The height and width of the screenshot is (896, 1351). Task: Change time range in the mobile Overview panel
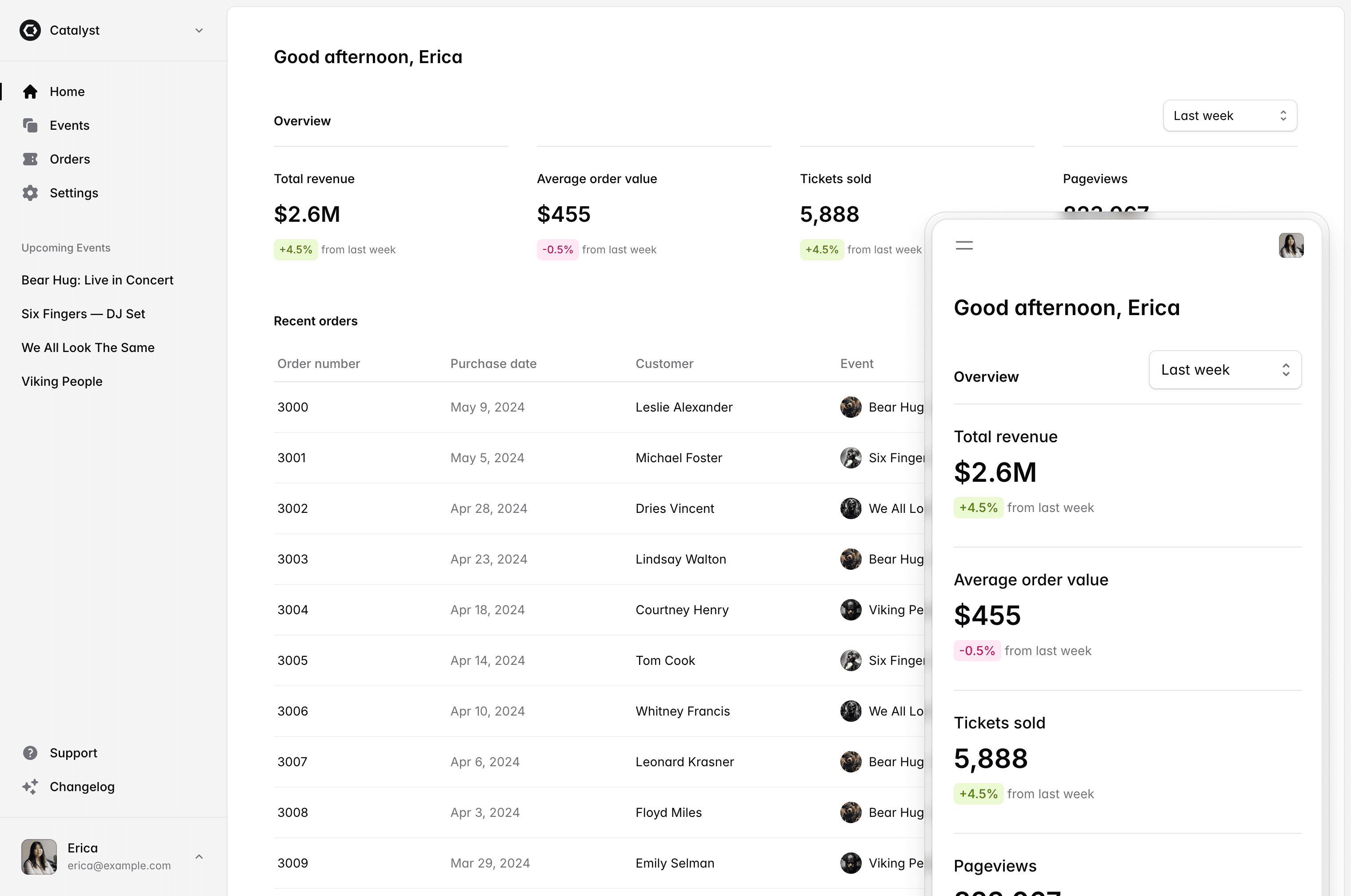[x=1224, y=370]
